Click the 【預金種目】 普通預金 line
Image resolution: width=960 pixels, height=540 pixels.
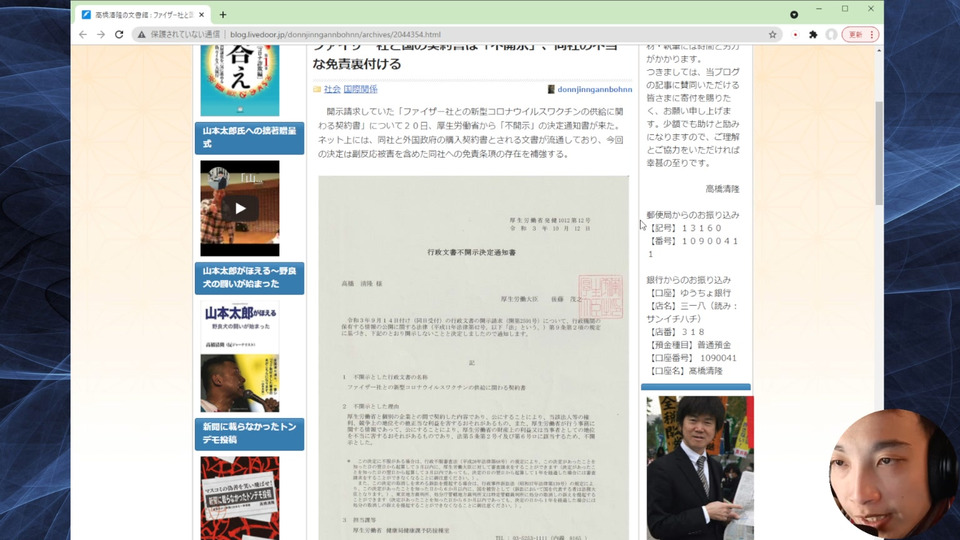click(688, 345)
